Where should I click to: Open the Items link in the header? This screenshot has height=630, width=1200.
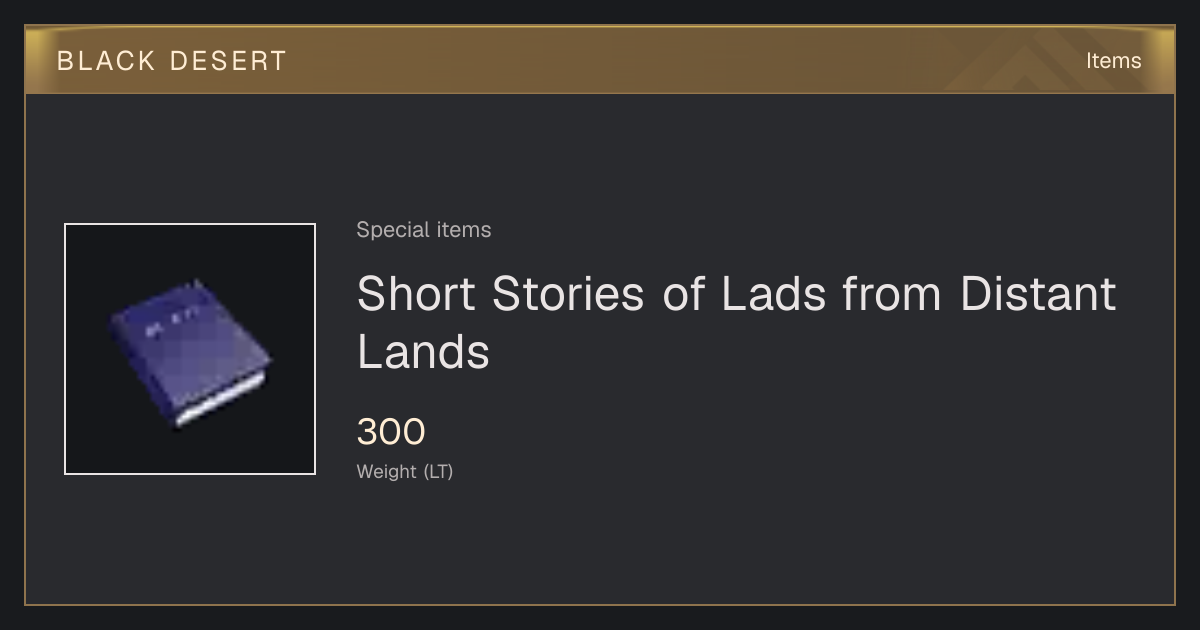pyautogui.click(x=1113, y=60)
